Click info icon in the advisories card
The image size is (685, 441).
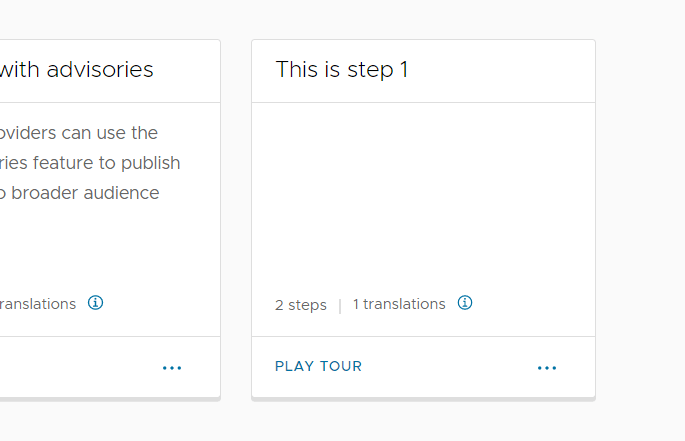click(96, 303)
